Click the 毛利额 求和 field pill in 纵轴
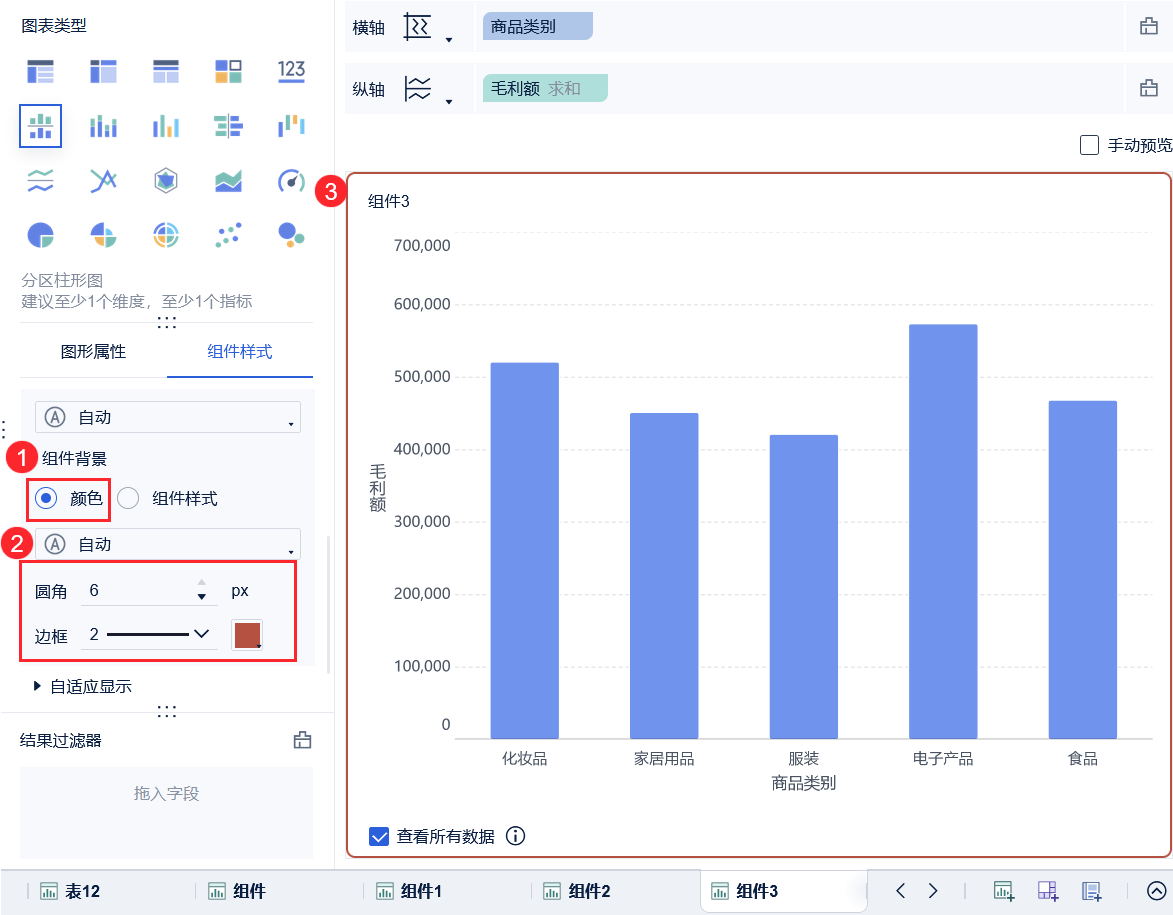Screen dimensions: 1173x915 pos(545,88)
